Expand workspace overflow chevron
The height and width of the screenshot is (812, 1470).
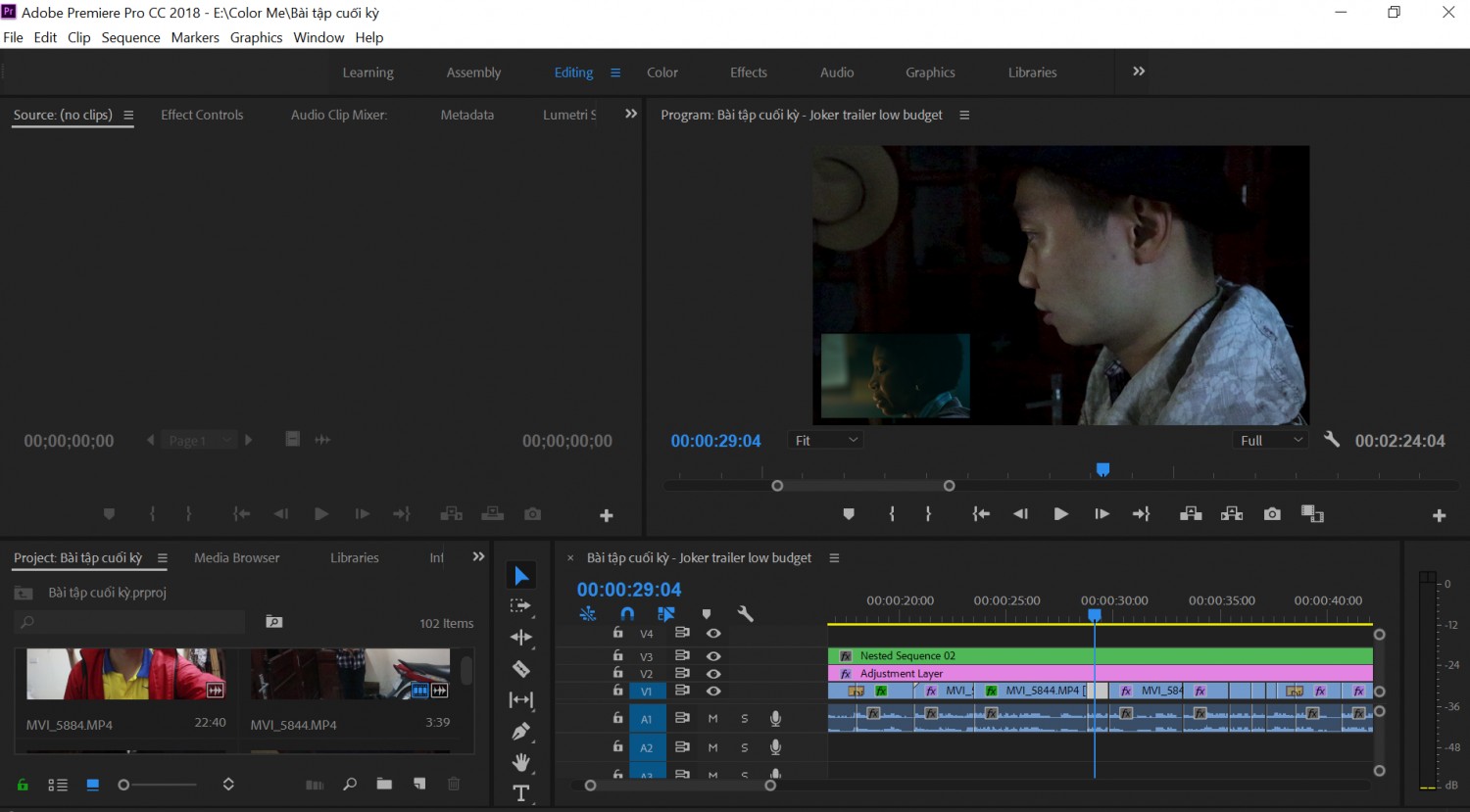point(1139,72)
